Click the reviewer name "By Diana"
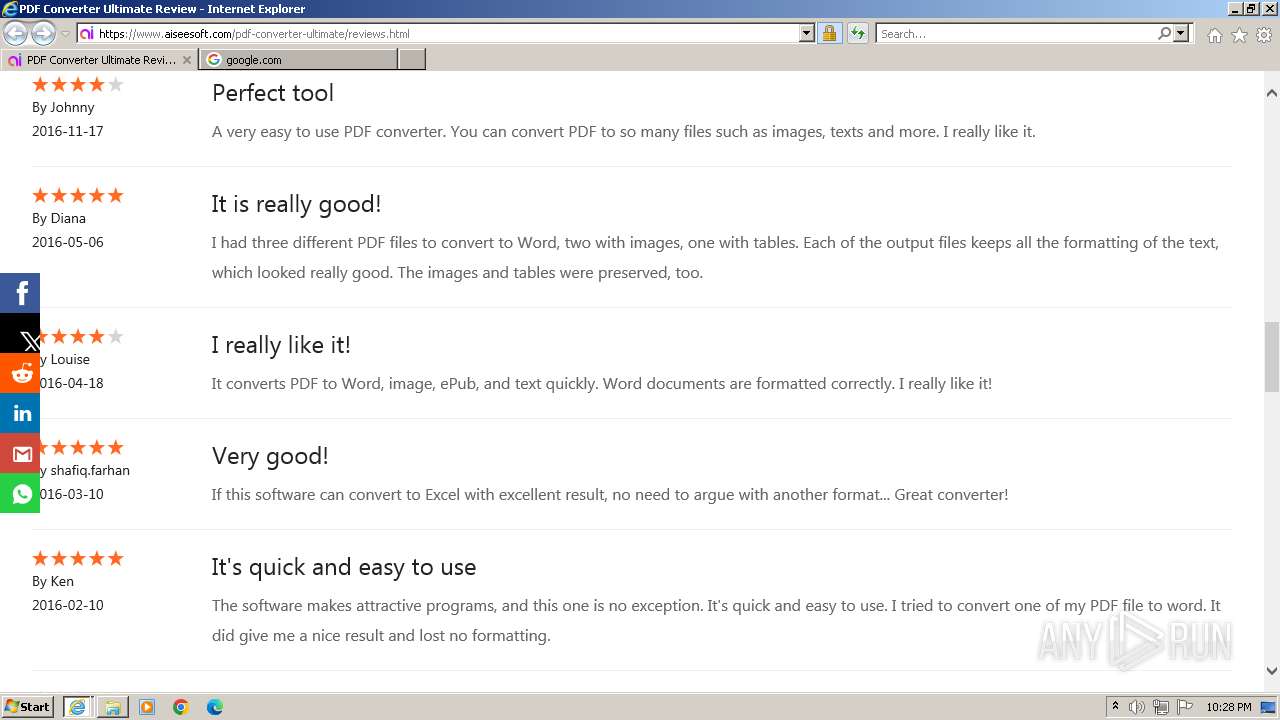 [59, 218]
